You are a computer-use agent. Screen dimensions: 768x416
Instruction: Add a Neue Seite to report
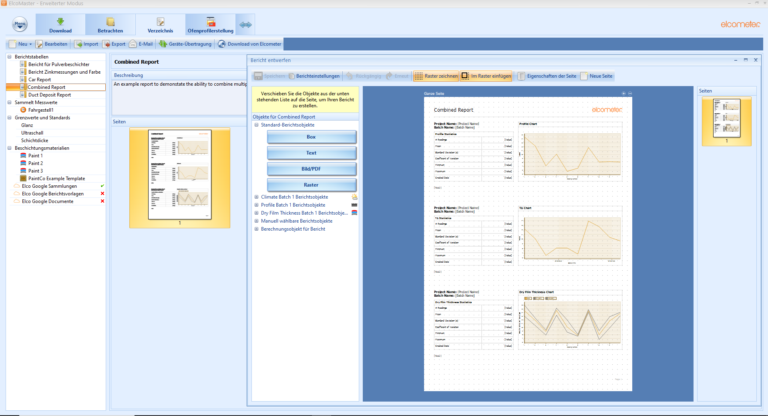(587, 76)
